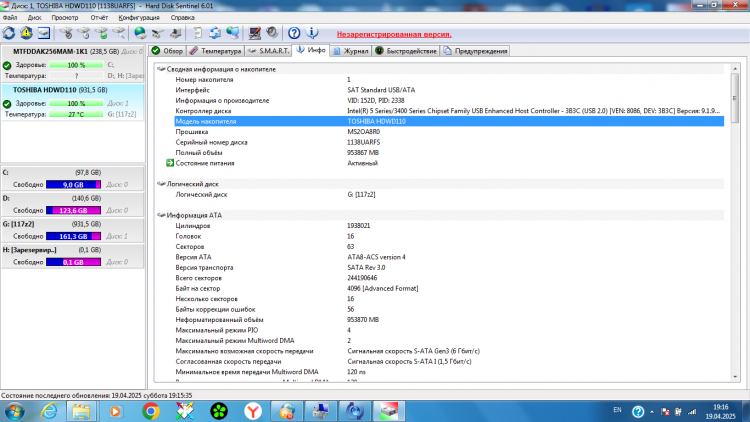Open the Конфигурация menu
The image size is (750, 422).
[139, 18]
